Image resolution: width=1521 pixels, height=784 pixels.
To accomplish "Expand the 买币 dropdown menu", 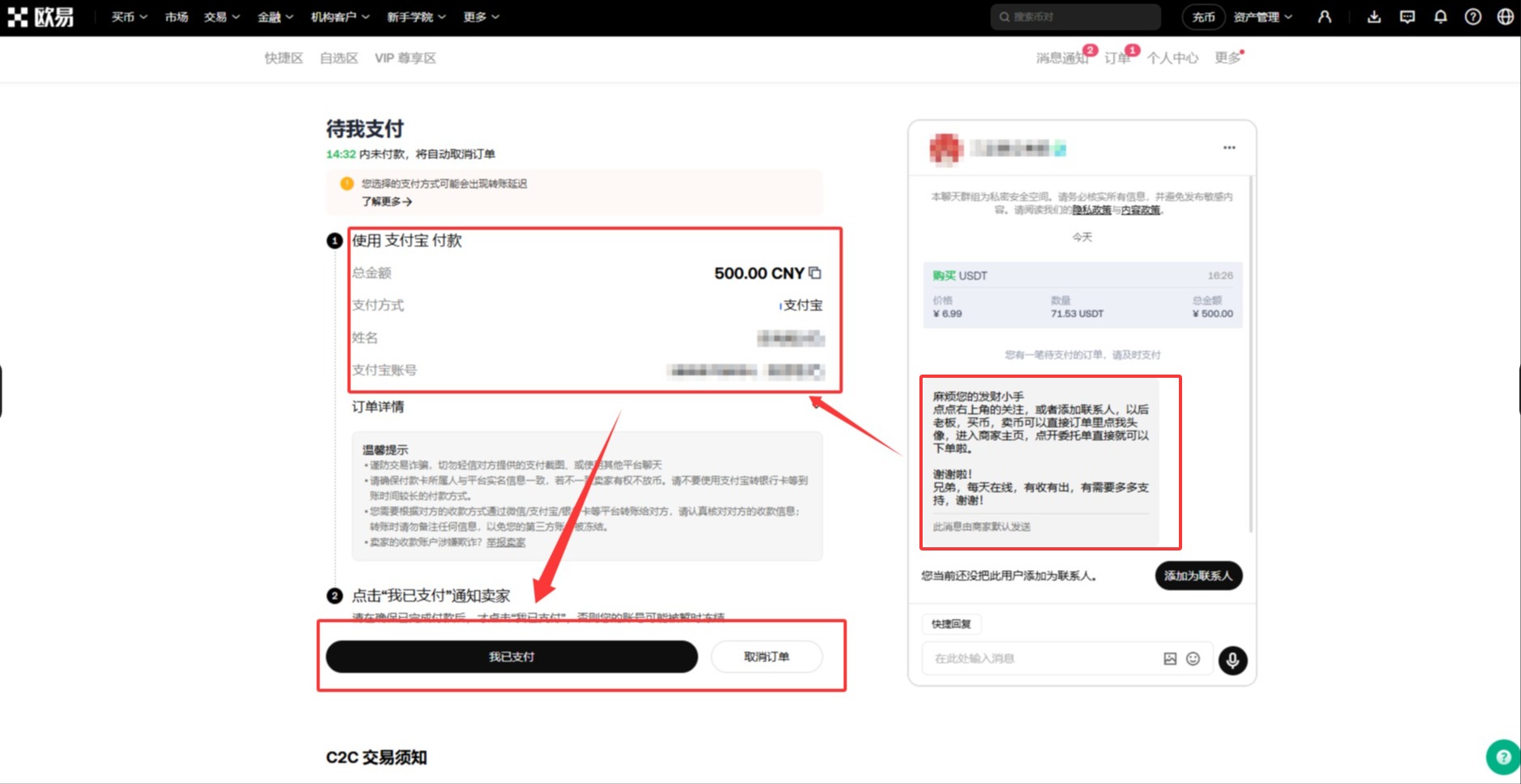I will [129, 17].
